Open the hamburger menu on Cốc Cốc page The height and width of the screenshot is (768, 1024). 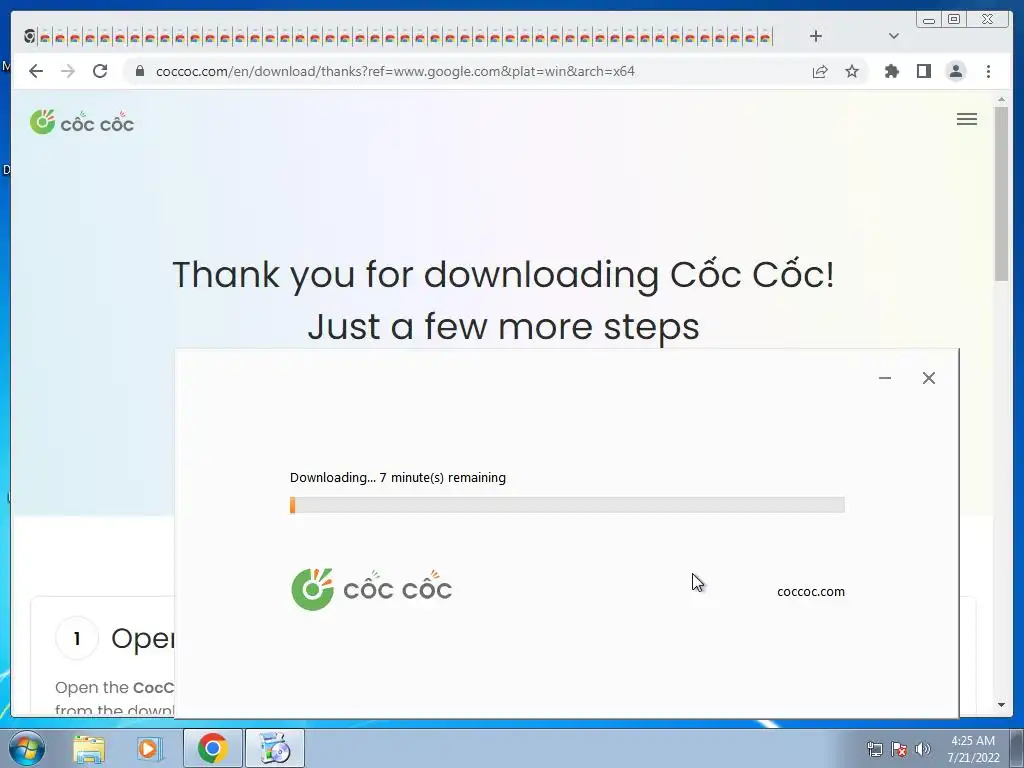[x=967, y=120]
